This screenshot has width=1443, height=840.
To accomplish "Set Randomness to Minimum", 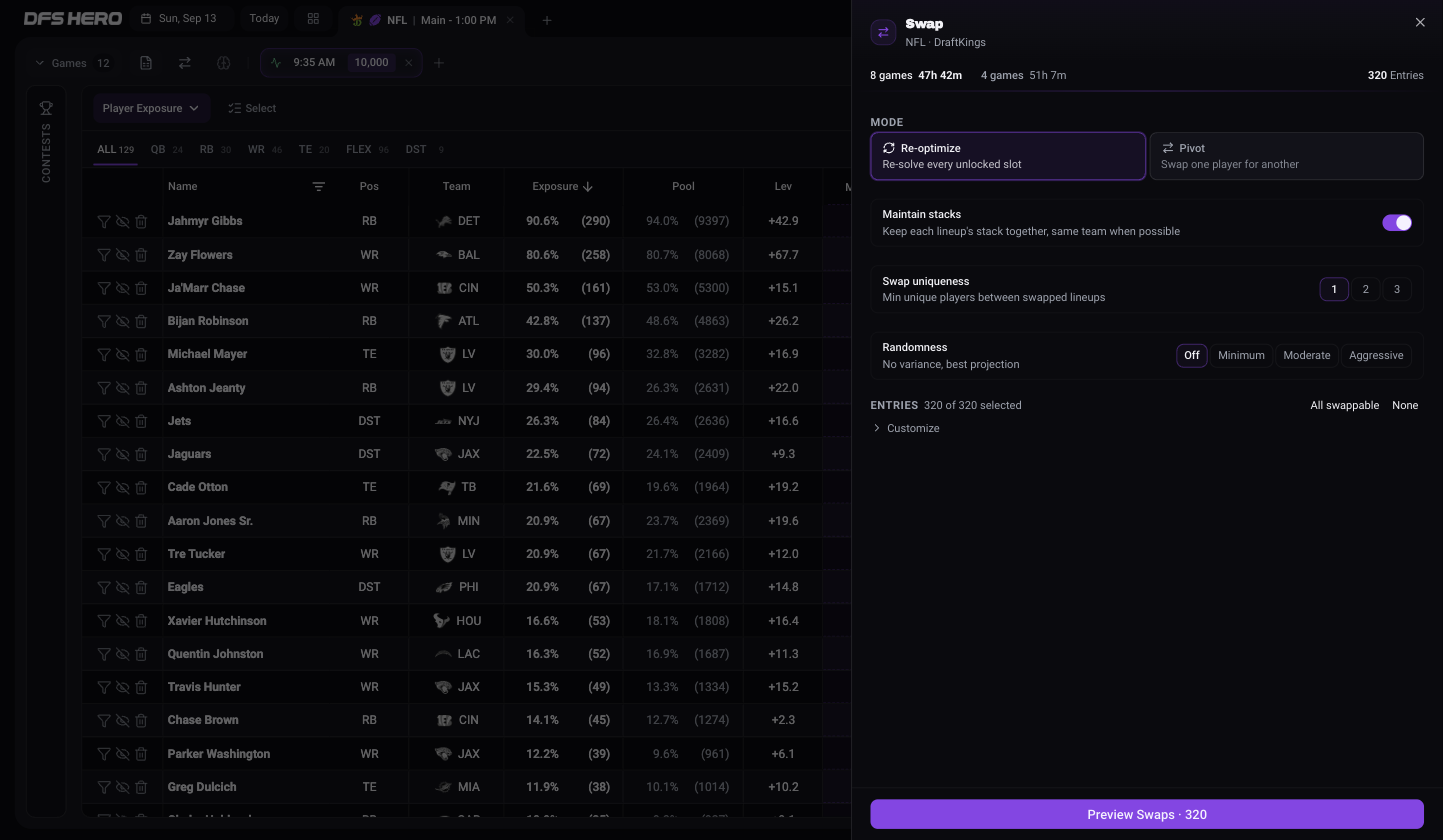I will coord(1241,355).
